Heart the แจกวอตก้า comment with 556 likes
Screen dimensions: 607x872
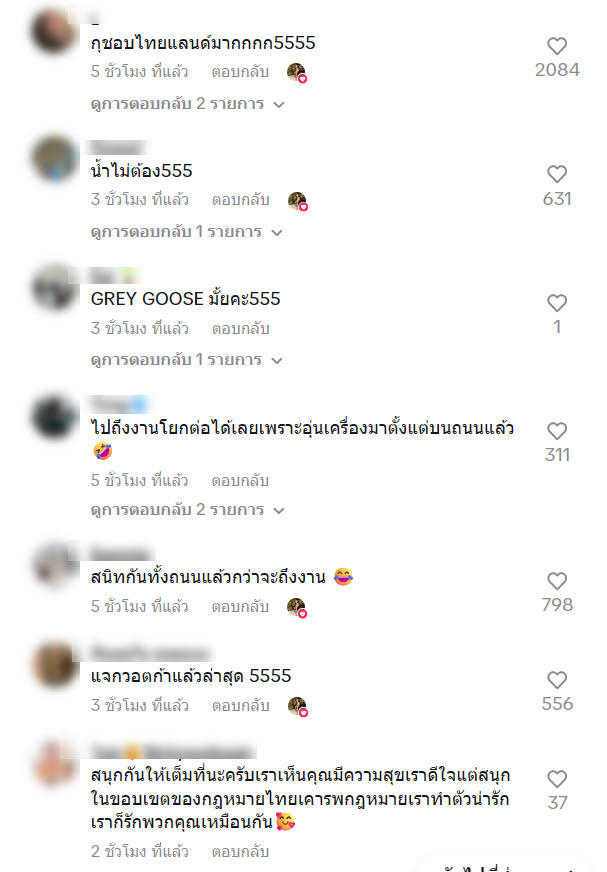point(557,680)
